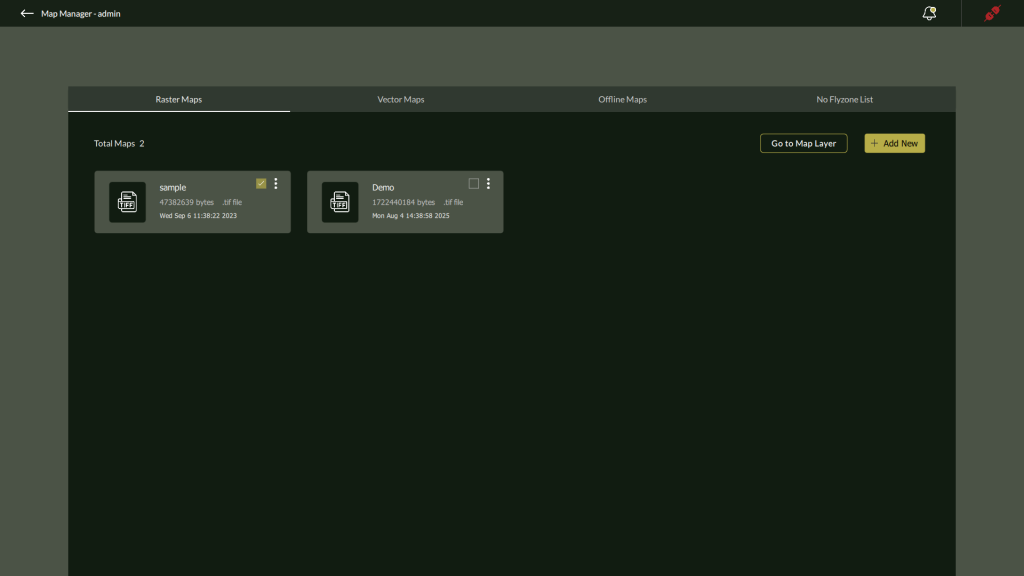Uncheck the sample map checkbox
1024x576 pixels.
point(261,184)
